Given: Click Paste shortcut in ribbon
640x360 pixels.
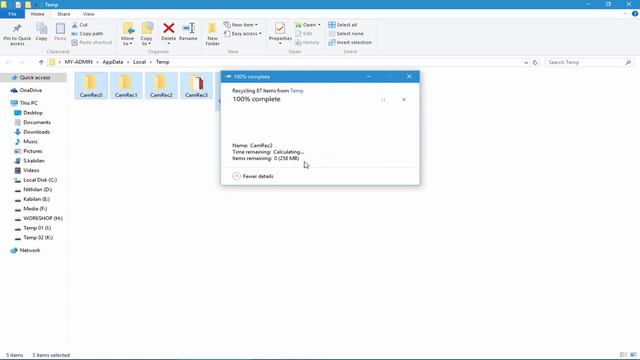Looking at the screenshot, I should 91,42.
